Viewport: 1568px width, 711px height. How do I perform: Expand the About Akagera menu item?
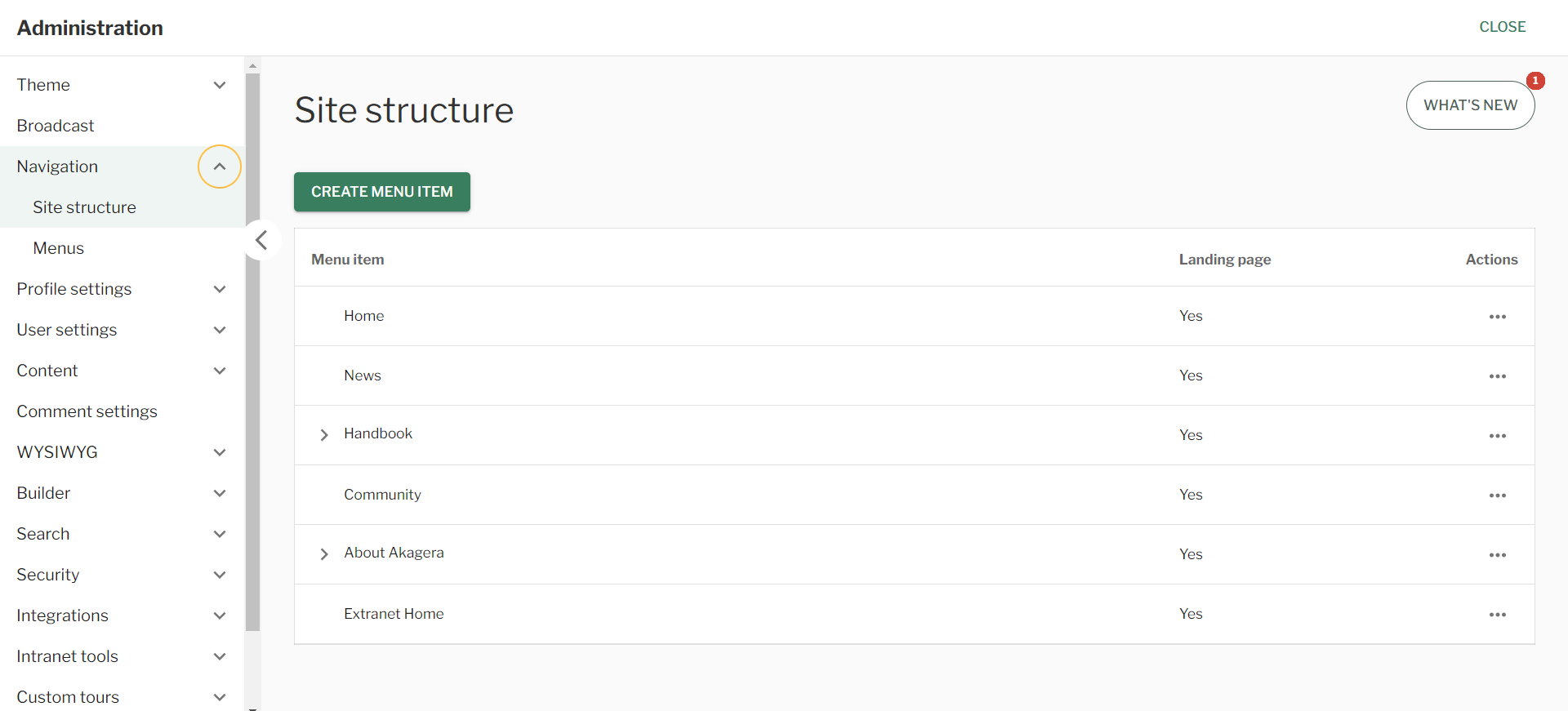click(324, 554)
